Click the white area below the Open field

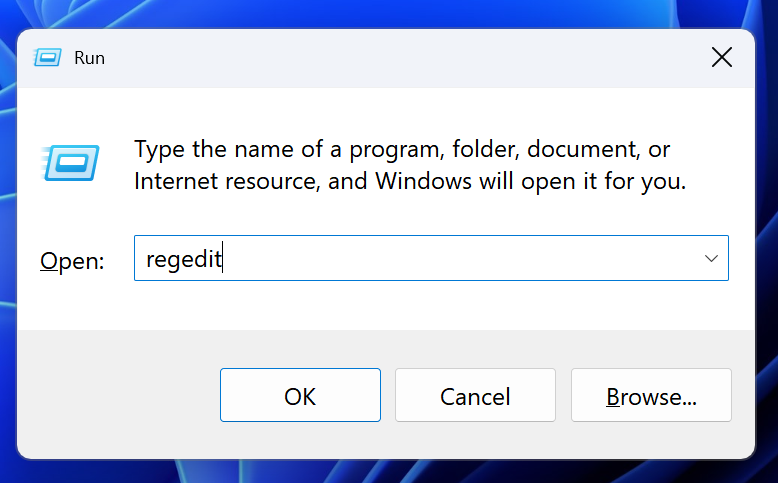[x=431, y=305]
